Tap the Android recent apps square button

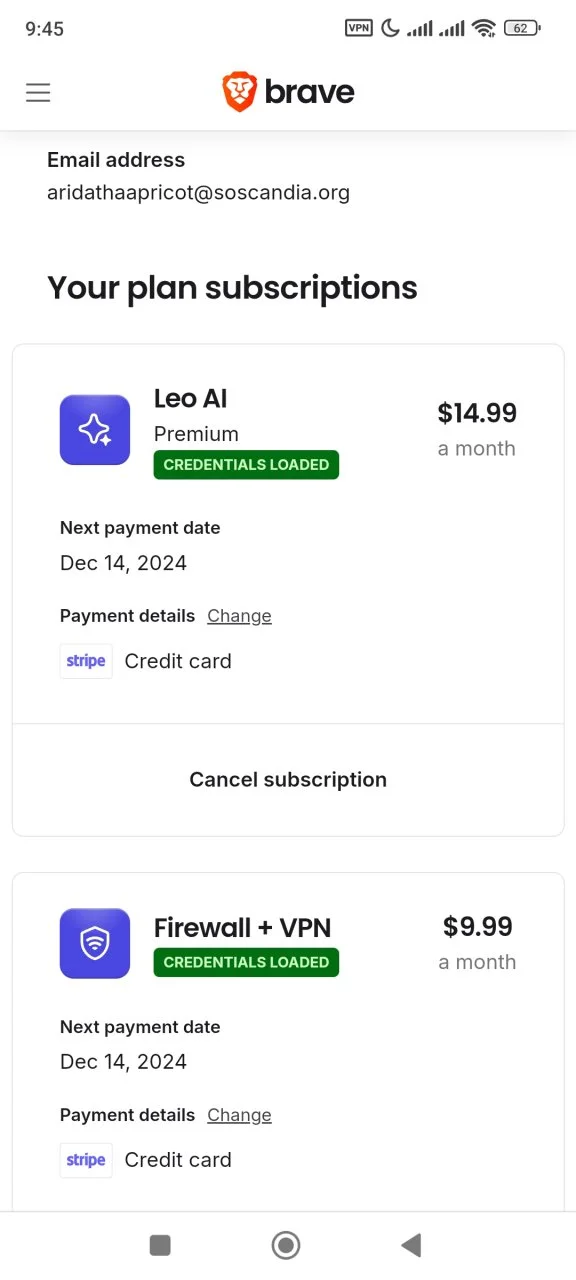point(160,1245)
